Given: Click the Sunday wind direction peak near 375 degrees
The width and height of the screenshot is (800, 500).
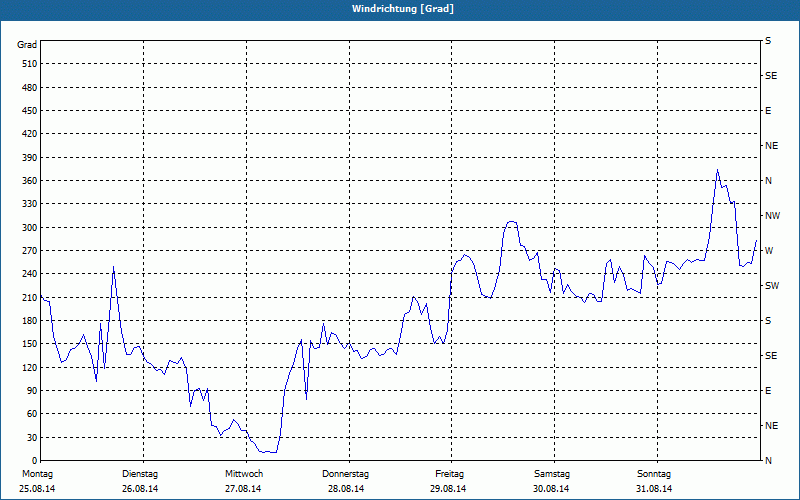Looking at the screenshot, I should 717,170.
